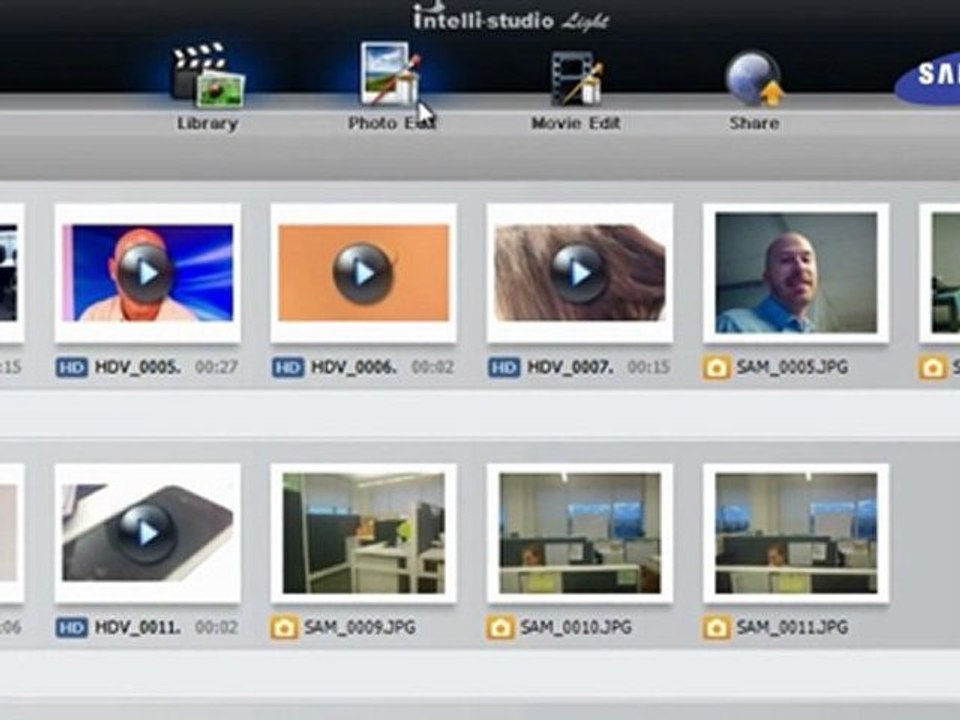Click the camera icon beside SAM_0010.JPG

coord(501,628)
